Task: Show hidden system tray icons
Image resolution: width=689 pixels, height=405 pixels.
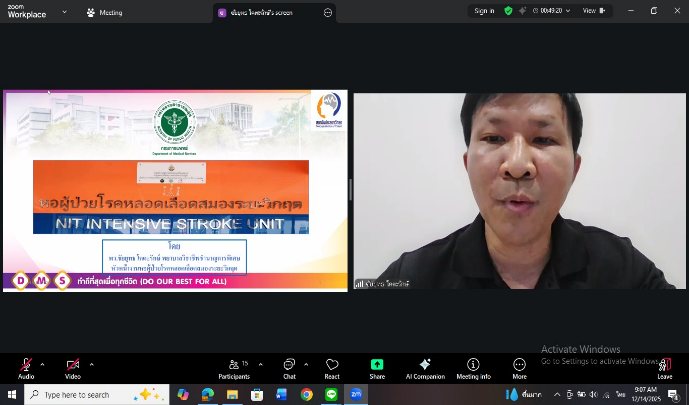Action: click(x=557, y=394)
